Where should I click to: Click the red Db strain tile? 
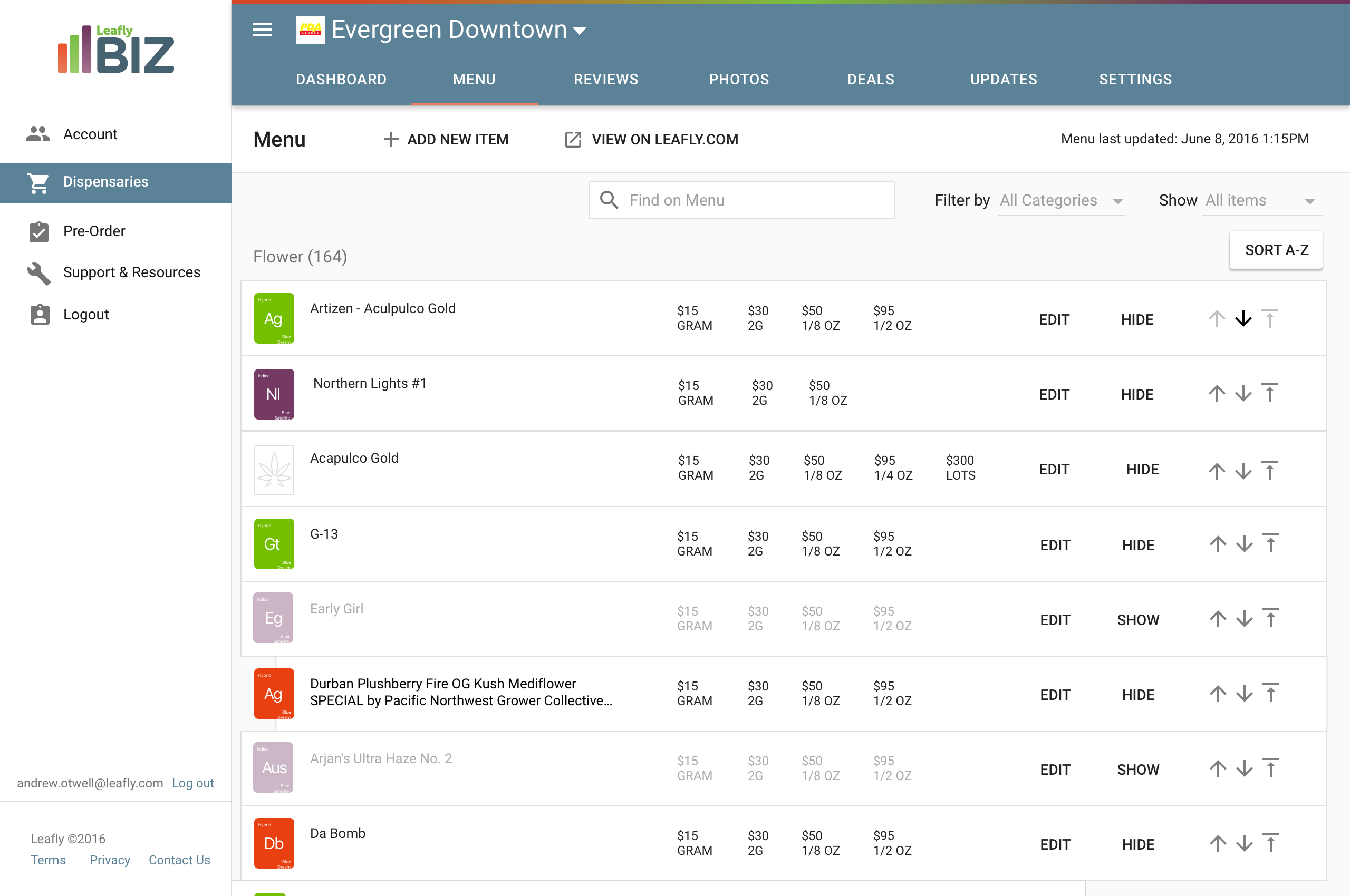tap(274, 843)
